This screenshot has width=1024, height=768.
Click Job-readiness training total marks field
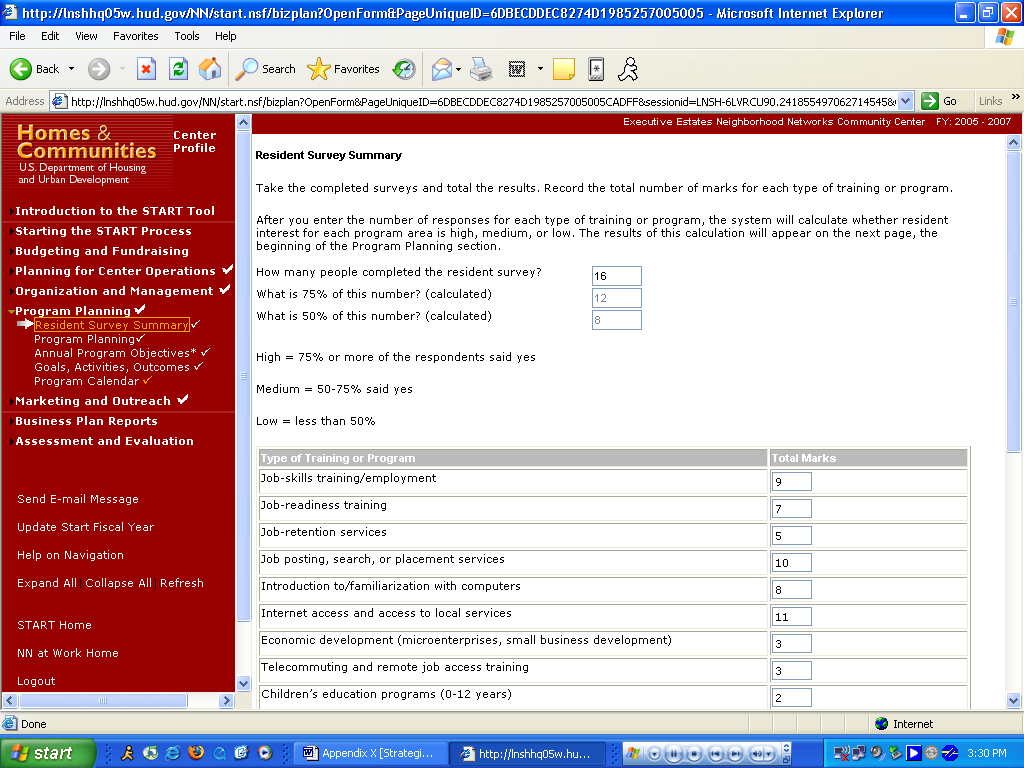tap(792, 509)
